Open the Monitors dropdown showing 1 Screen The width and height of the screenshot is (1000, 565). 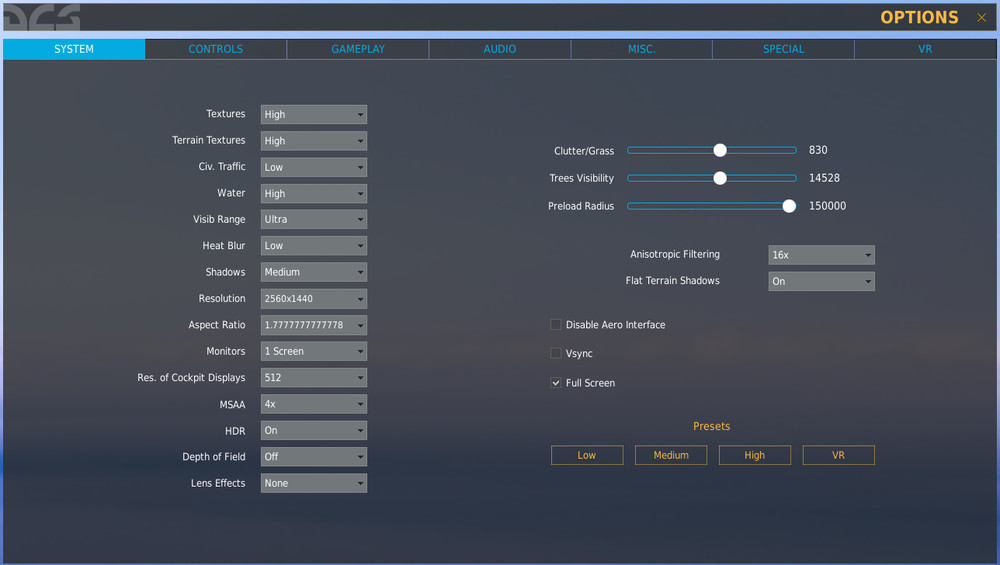314,351
